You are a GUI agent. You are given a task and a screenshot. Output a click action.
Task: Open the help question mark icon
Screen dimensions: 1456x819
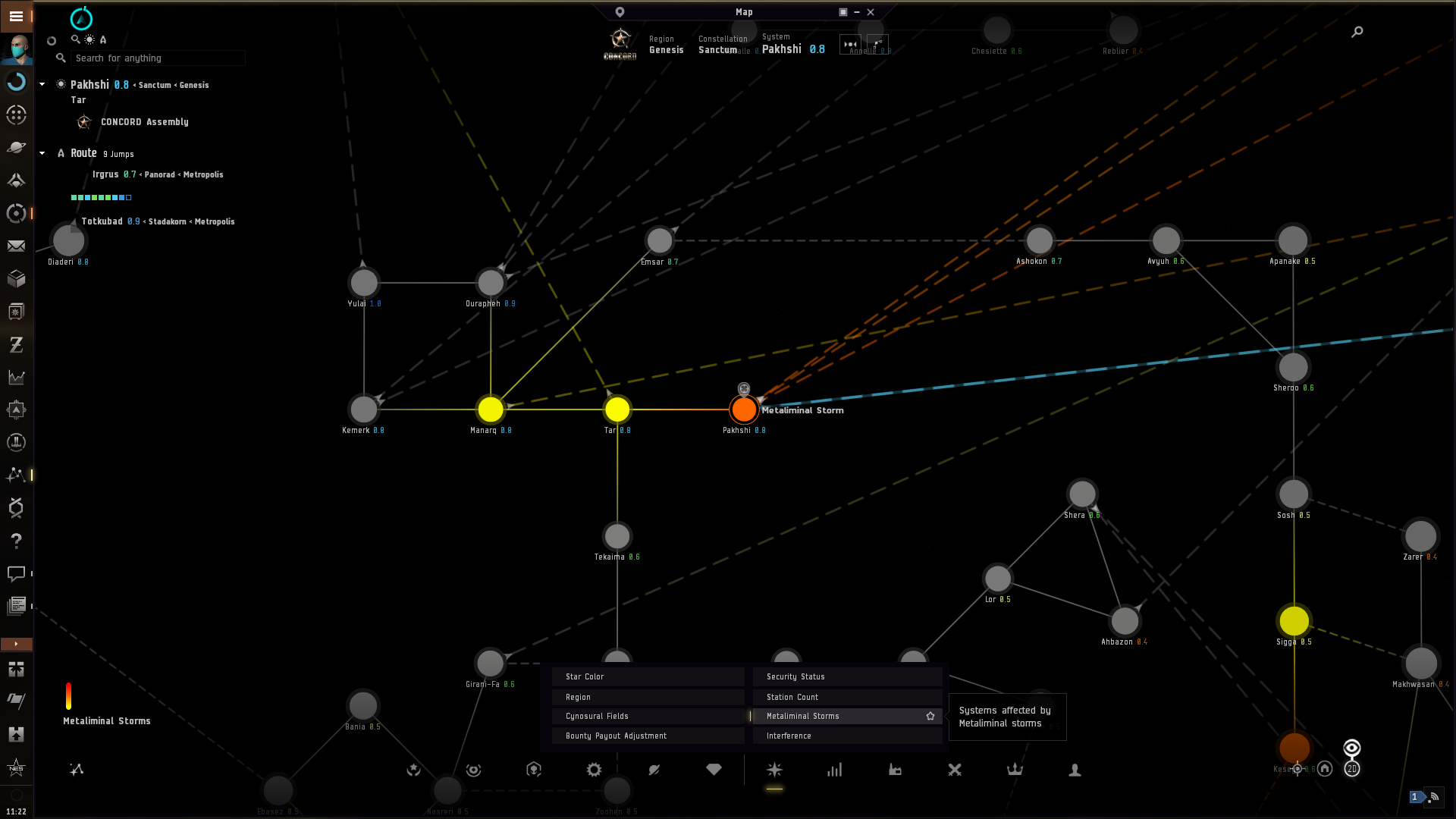click(16, 541)
